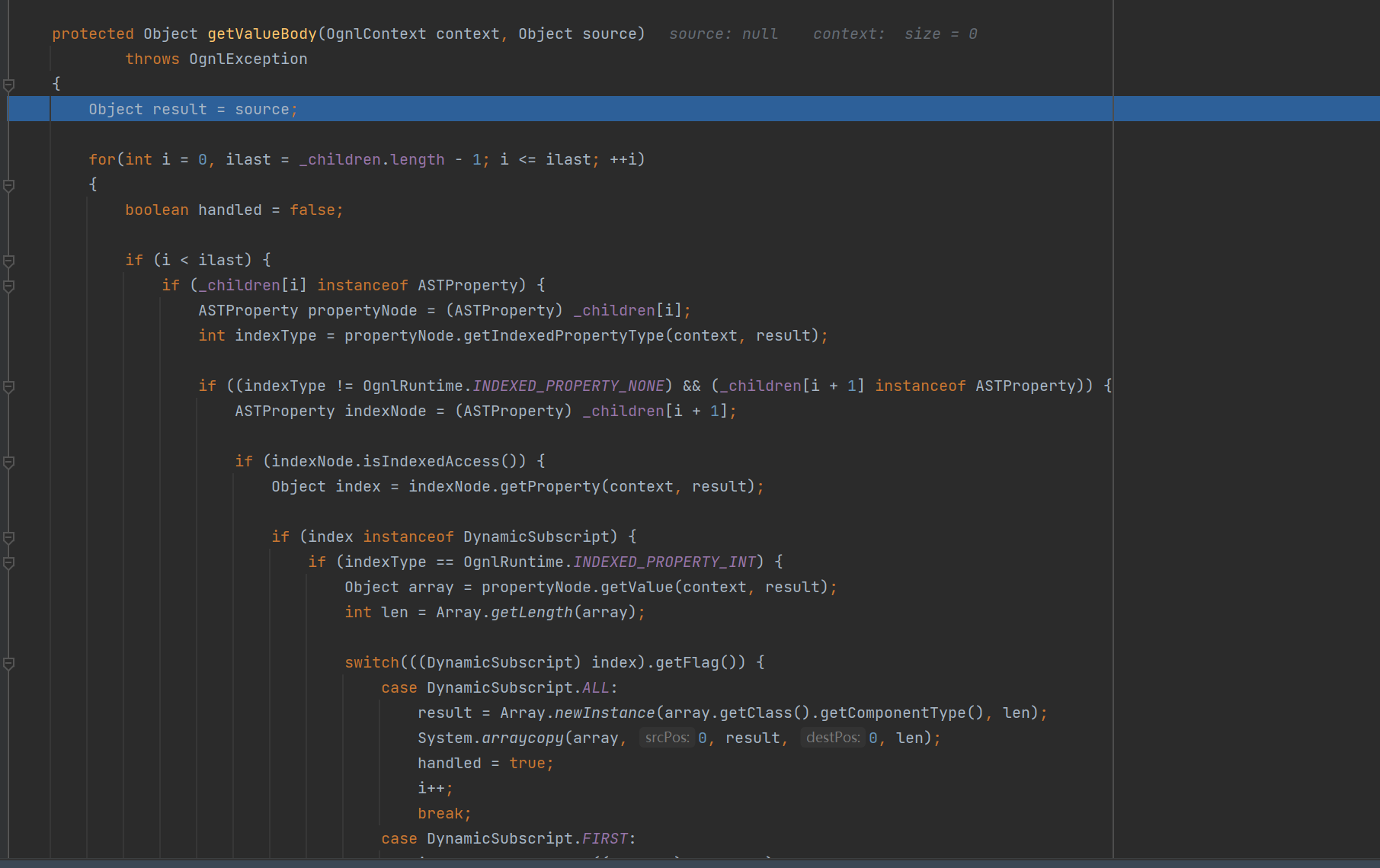Click the 'srcPos:' parameter hint

pos(667,738)
